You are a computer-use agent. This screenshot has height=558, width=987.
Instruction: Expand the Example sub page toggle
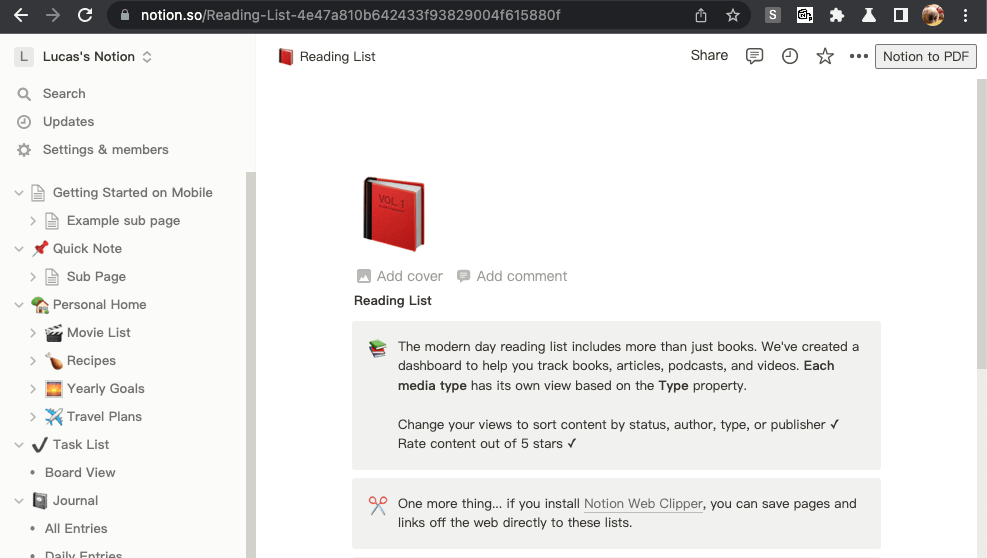point(33,220)
